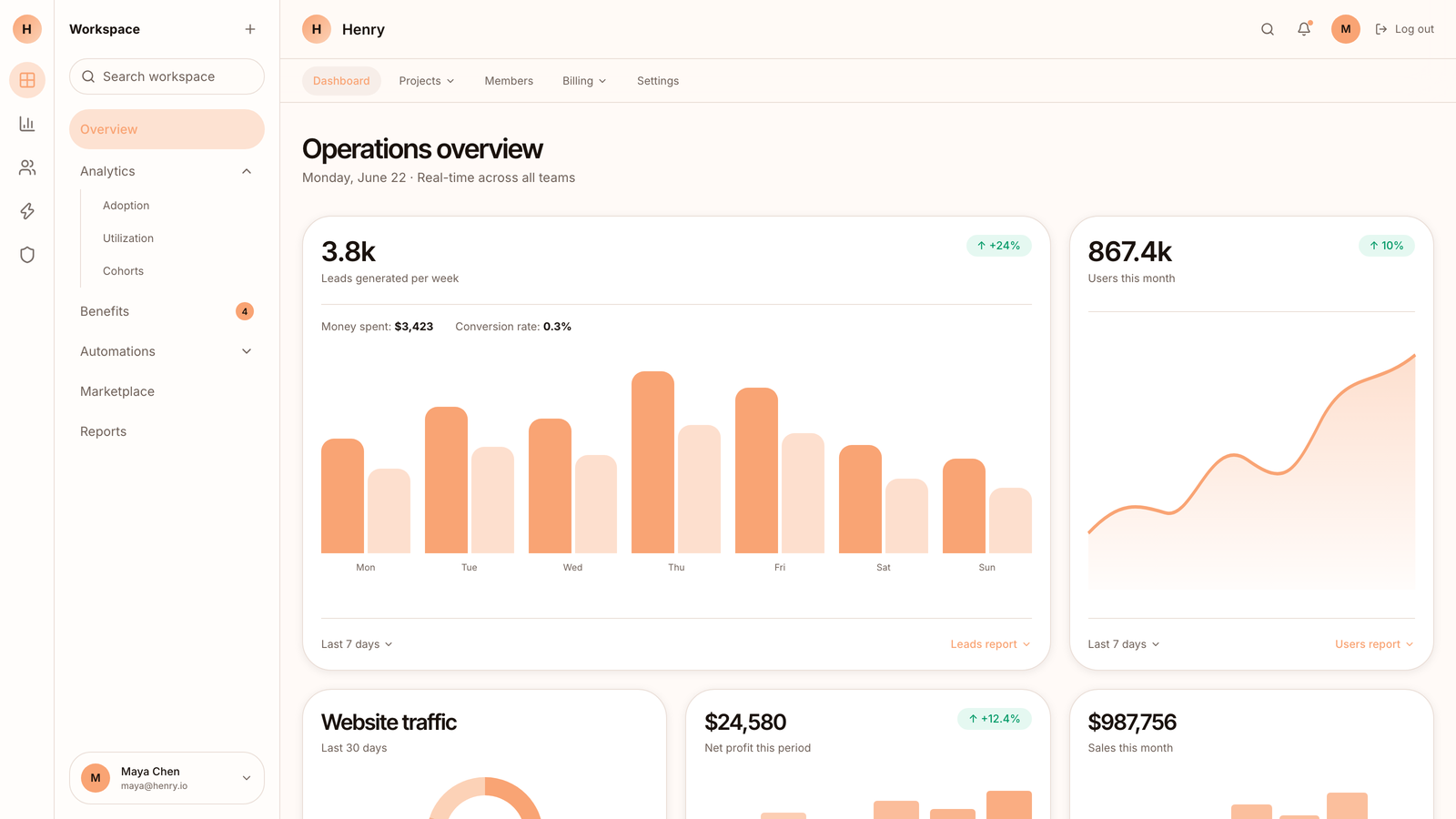
Task: Switch to the Dashboard tab
Action: [x=341, y=81]
